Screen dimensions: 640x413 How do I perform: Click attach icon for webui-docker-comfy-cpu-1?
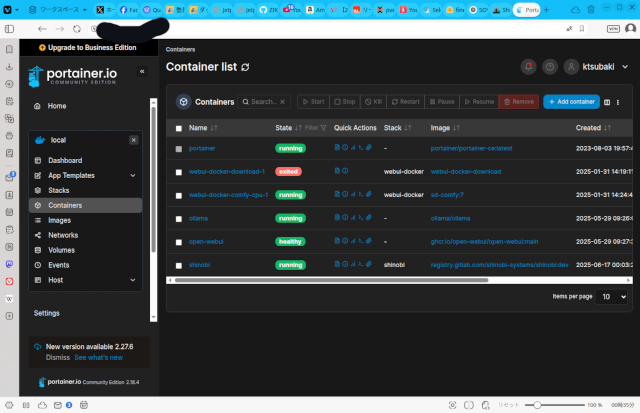(x=369, y=194)
